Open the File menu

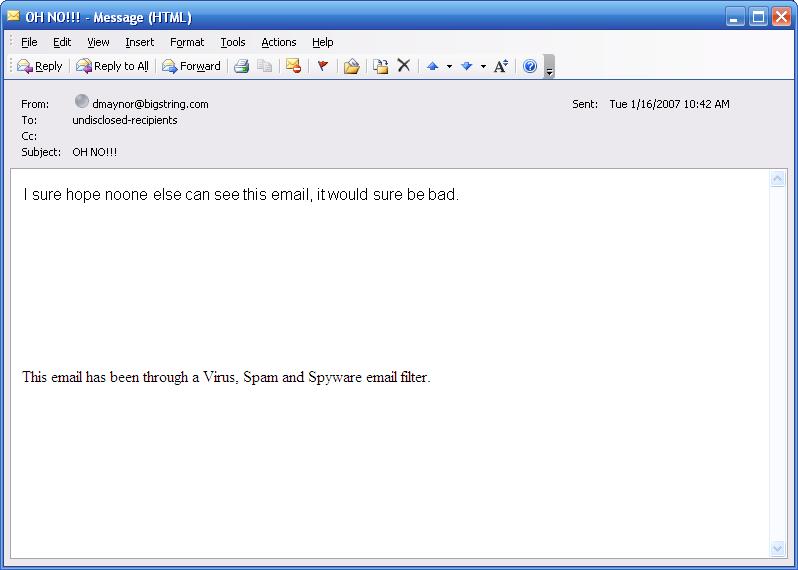pyautogui.click(x=29, y=42)
